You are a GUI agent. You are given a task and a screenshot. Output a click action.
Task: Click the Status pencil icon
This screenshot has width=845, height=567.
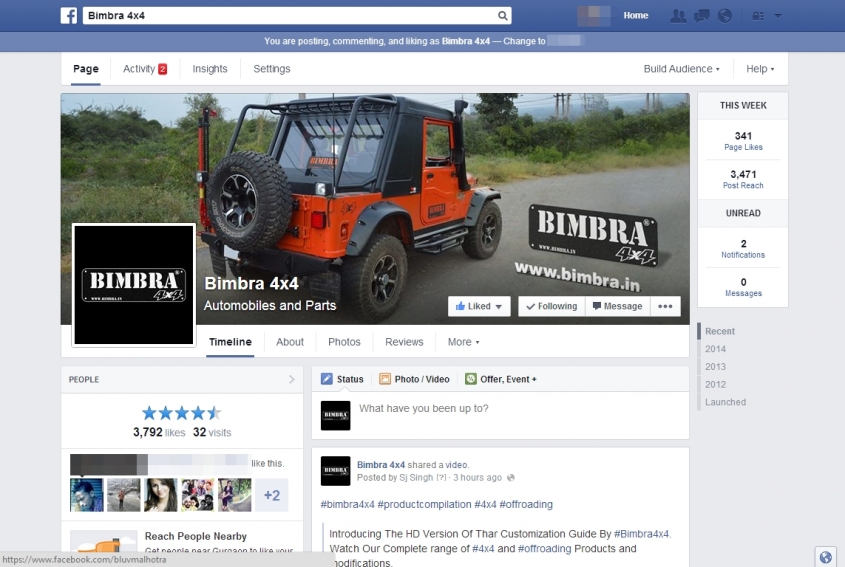point(326,380)
